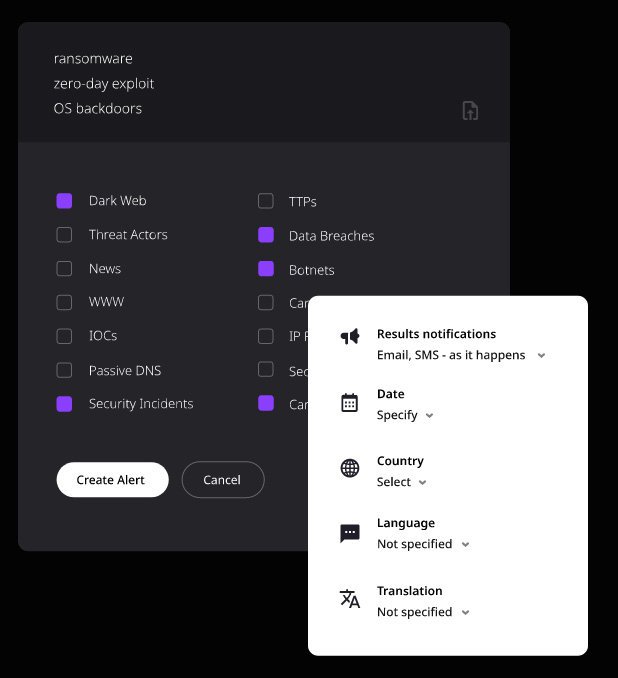Viewport: 618px width, 678px height.
Task: Disable the Security Incidents checkbox
Action: tap(64, 404)
